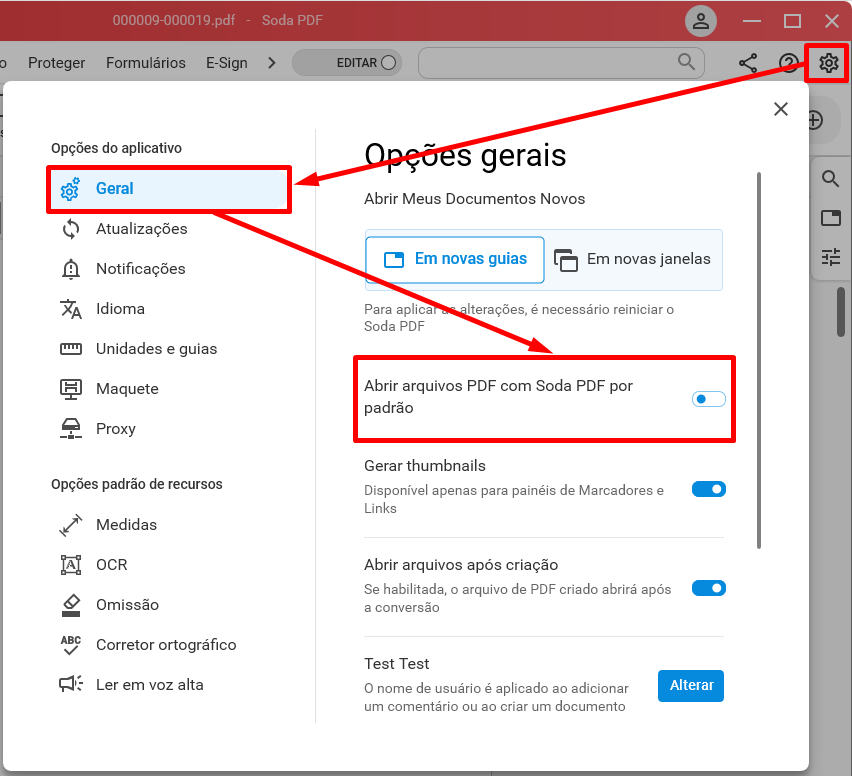This screenshot has width=852, height=776.
Task: Open the Proteger menu tab
Action: [57, 63]
